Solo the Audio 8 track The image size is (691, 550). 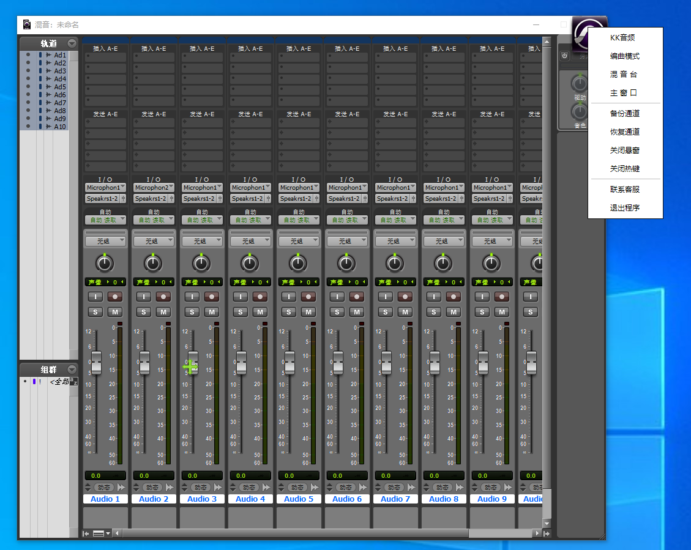tap(434, 312)
